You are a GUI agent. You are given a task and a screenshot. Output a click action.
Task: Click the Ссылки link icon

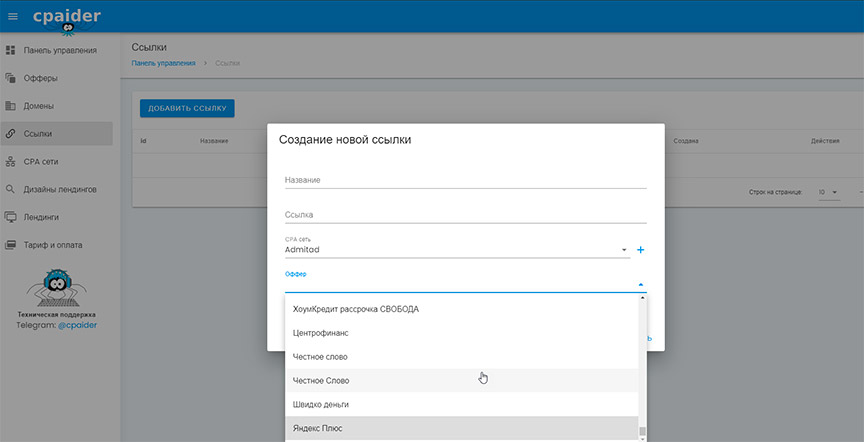click(x=10, y=133)
